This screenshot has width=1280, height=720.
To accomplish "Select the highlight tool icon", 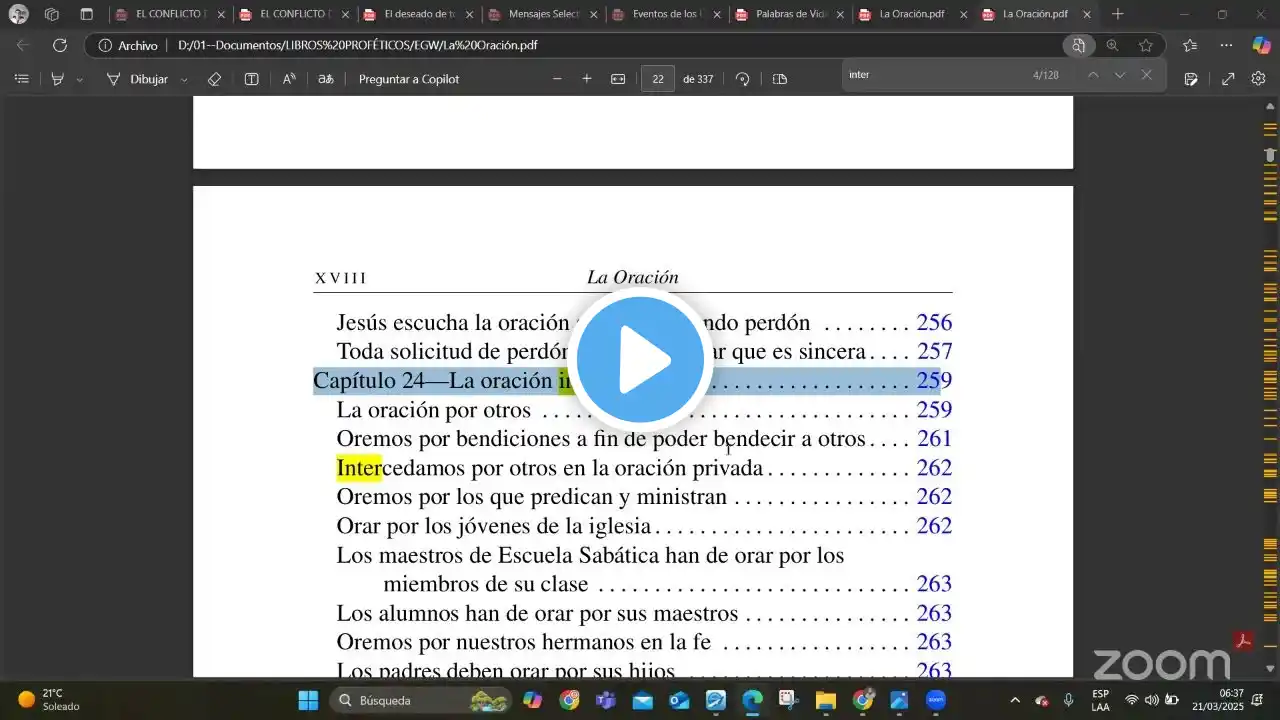I will click(x=58, y=79).
